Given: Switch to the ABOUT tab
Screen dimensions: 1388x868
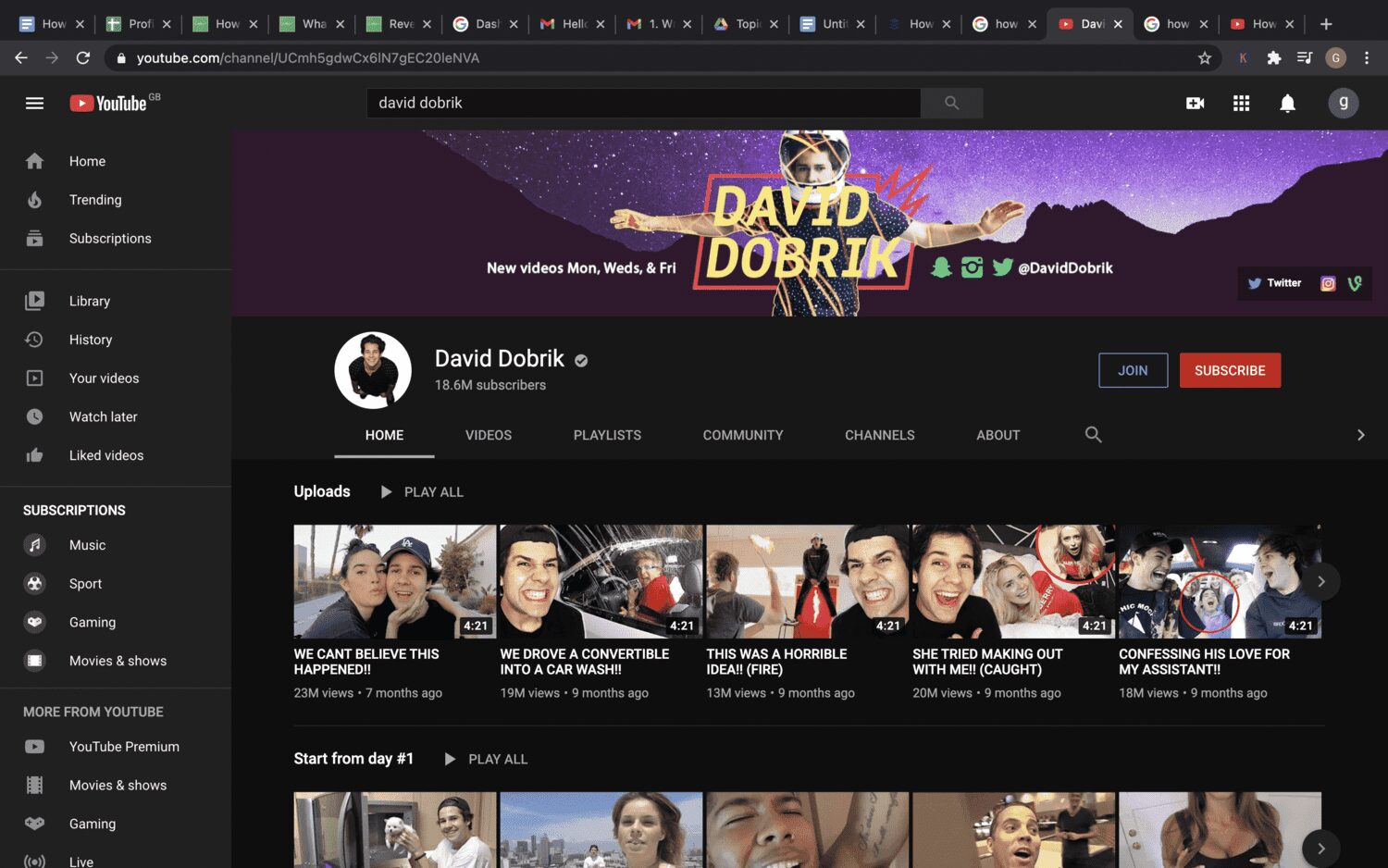Looking at the screenshot, I should coord(998,435).
